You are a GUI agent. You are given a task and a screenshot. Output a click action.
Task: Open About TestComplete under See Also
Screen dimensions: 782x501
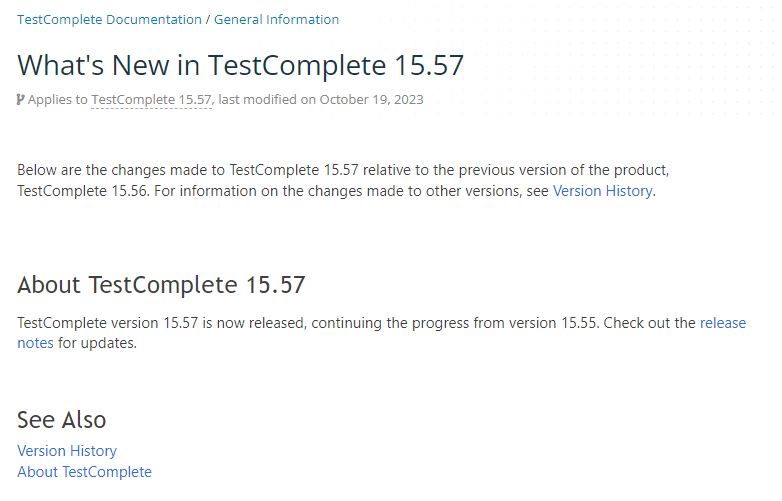pos(84,472)
